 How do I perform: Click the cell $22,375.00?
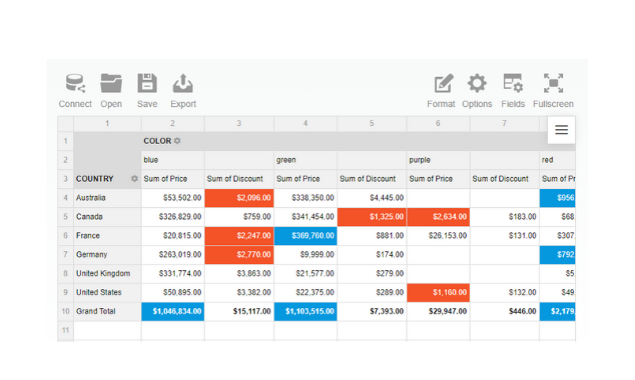coord(305,292)
